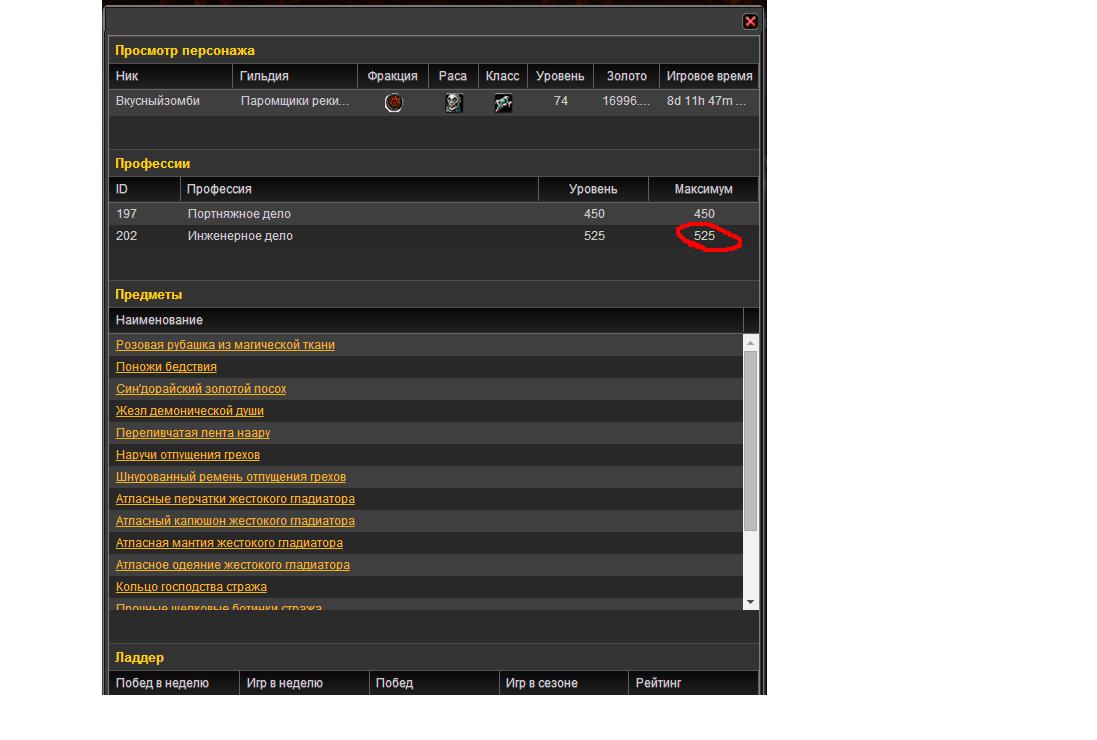Image resolution: width=1097 pixels, height=740 pixels.
Task: Click the Профессии section title
Action: (x=153, y=164)
